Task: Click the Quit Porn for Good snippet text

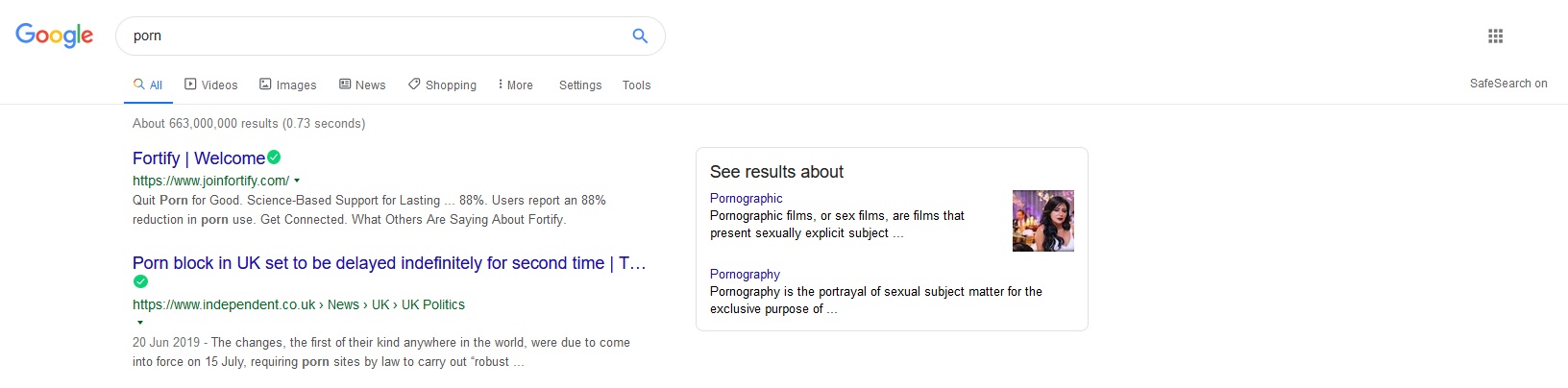Action: tap(369, 210)
